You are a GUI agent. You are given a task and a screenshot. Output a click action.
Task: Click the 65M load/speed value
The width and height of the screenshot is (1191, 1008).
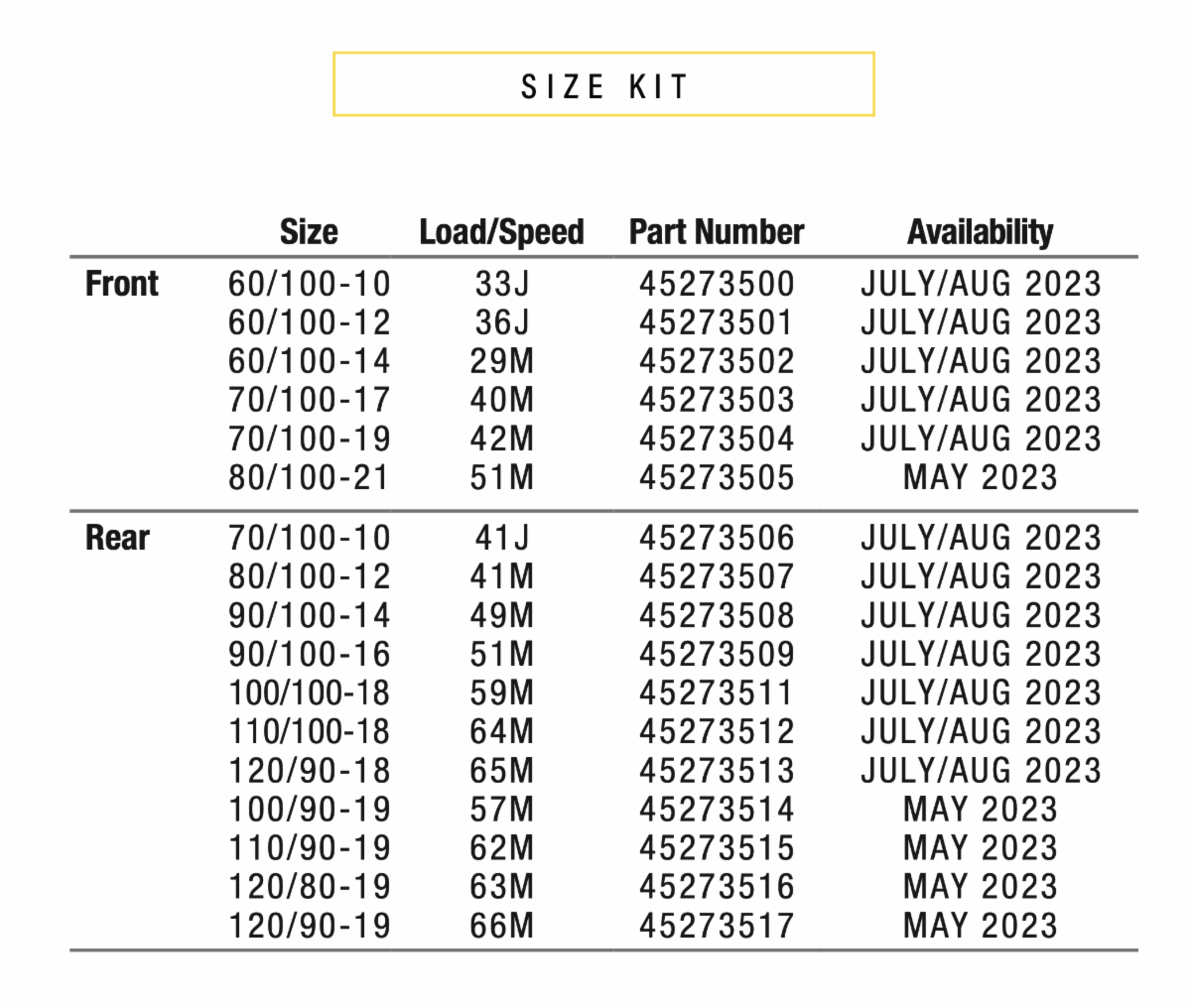[502, 771]
